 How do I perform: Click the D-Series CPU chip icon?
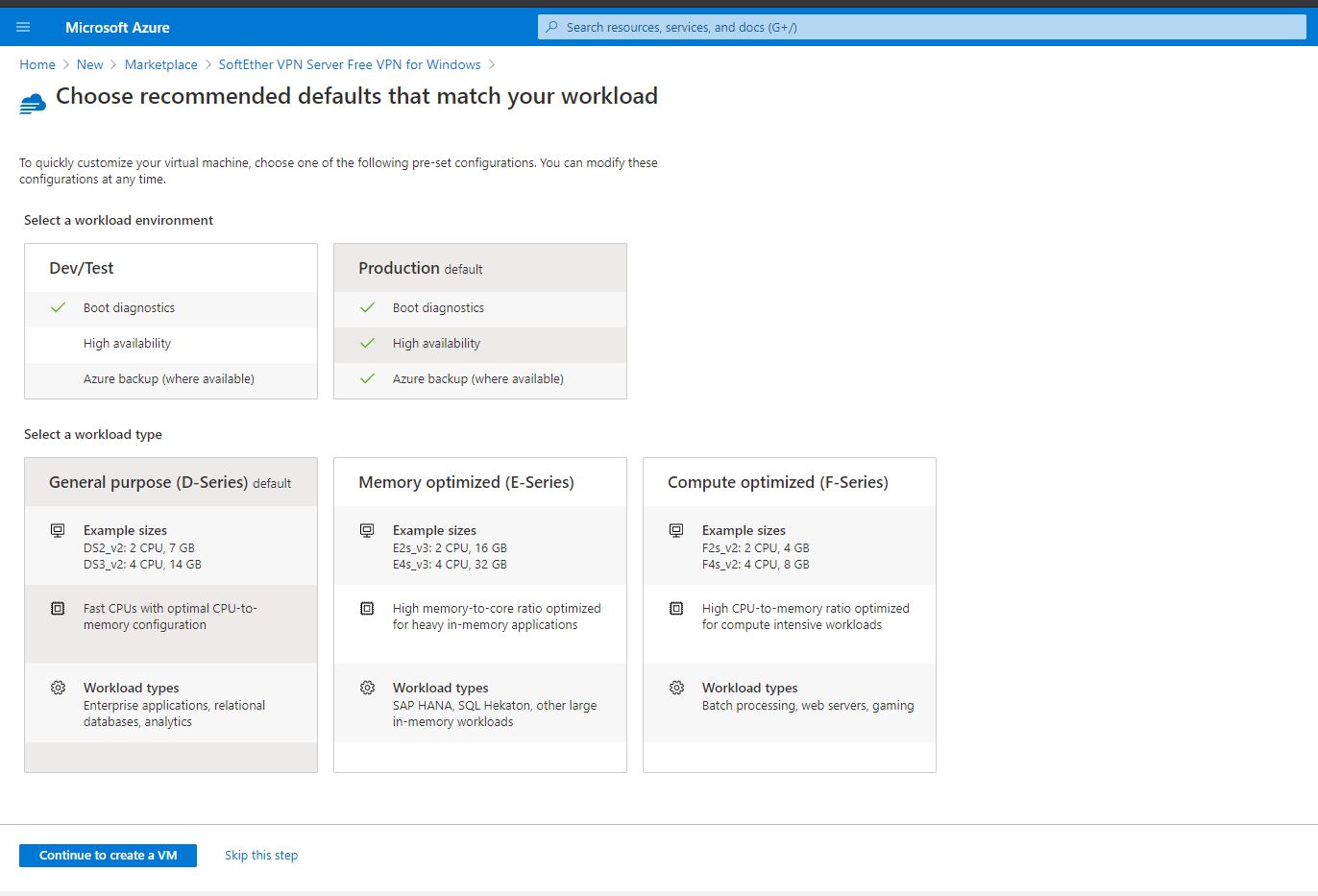click(58, 609)
